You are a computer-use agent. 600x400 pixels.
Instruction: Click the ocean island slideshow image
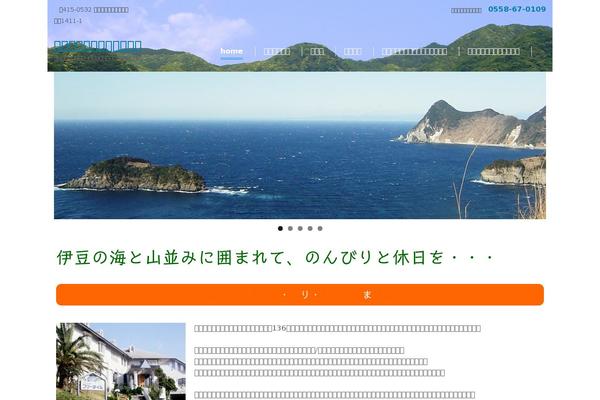pos(300,145)
